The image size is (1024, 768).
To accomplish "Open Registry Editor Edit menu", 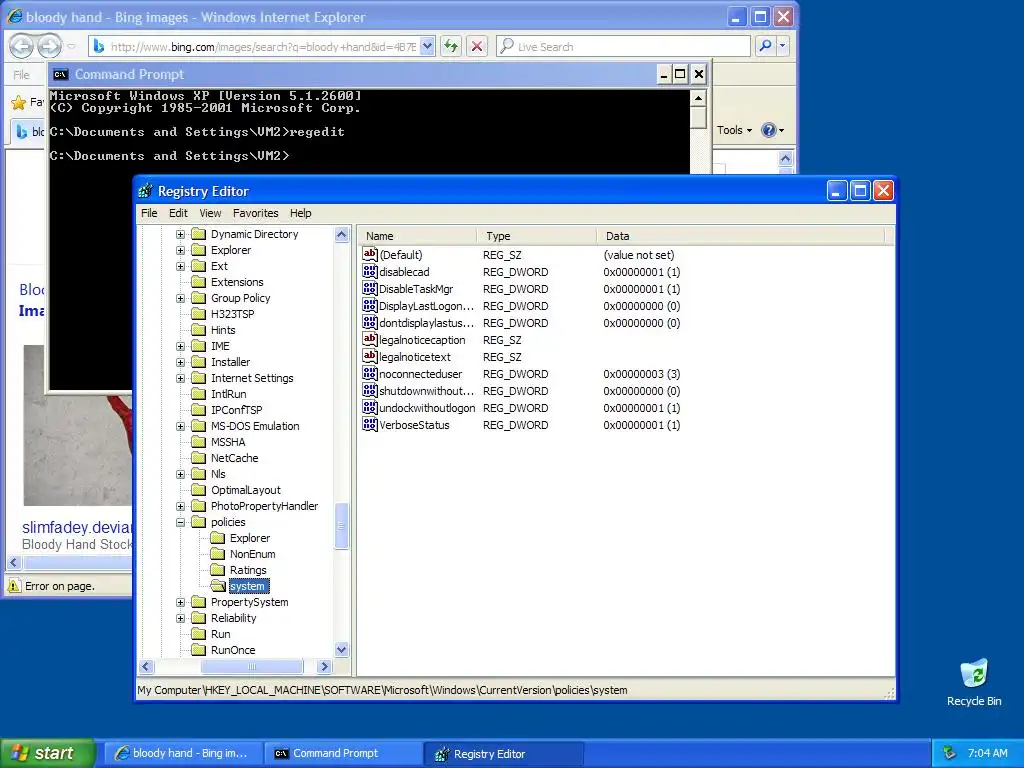I will pos(178,213).
